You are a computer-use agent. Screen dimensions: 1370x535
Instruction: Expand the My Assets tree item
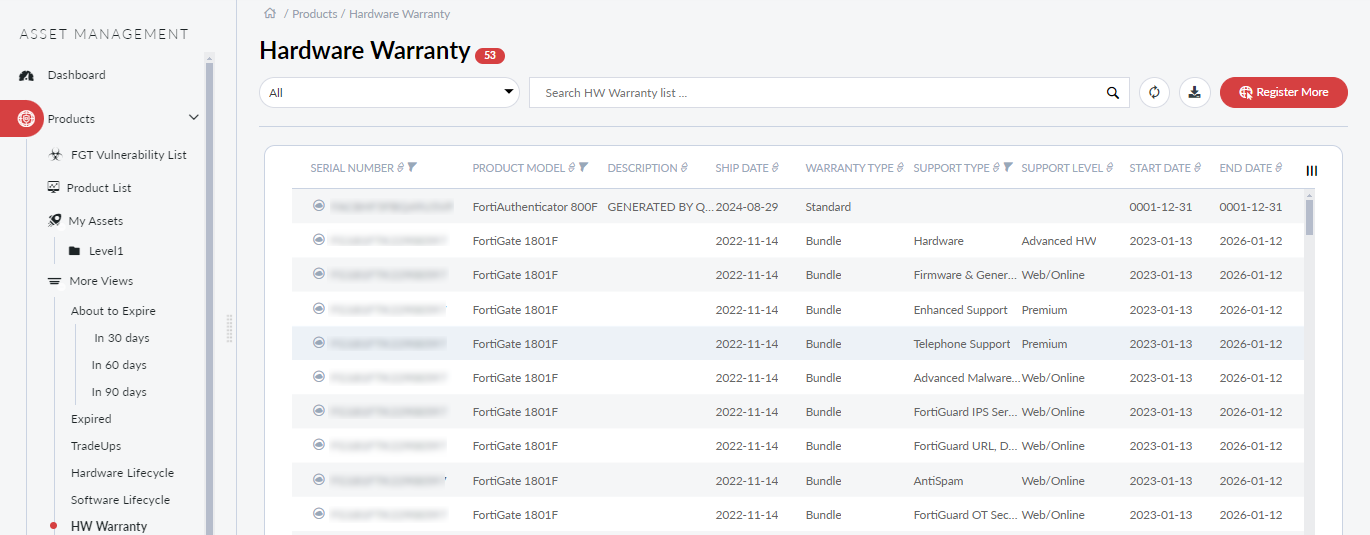coord(96,221)
